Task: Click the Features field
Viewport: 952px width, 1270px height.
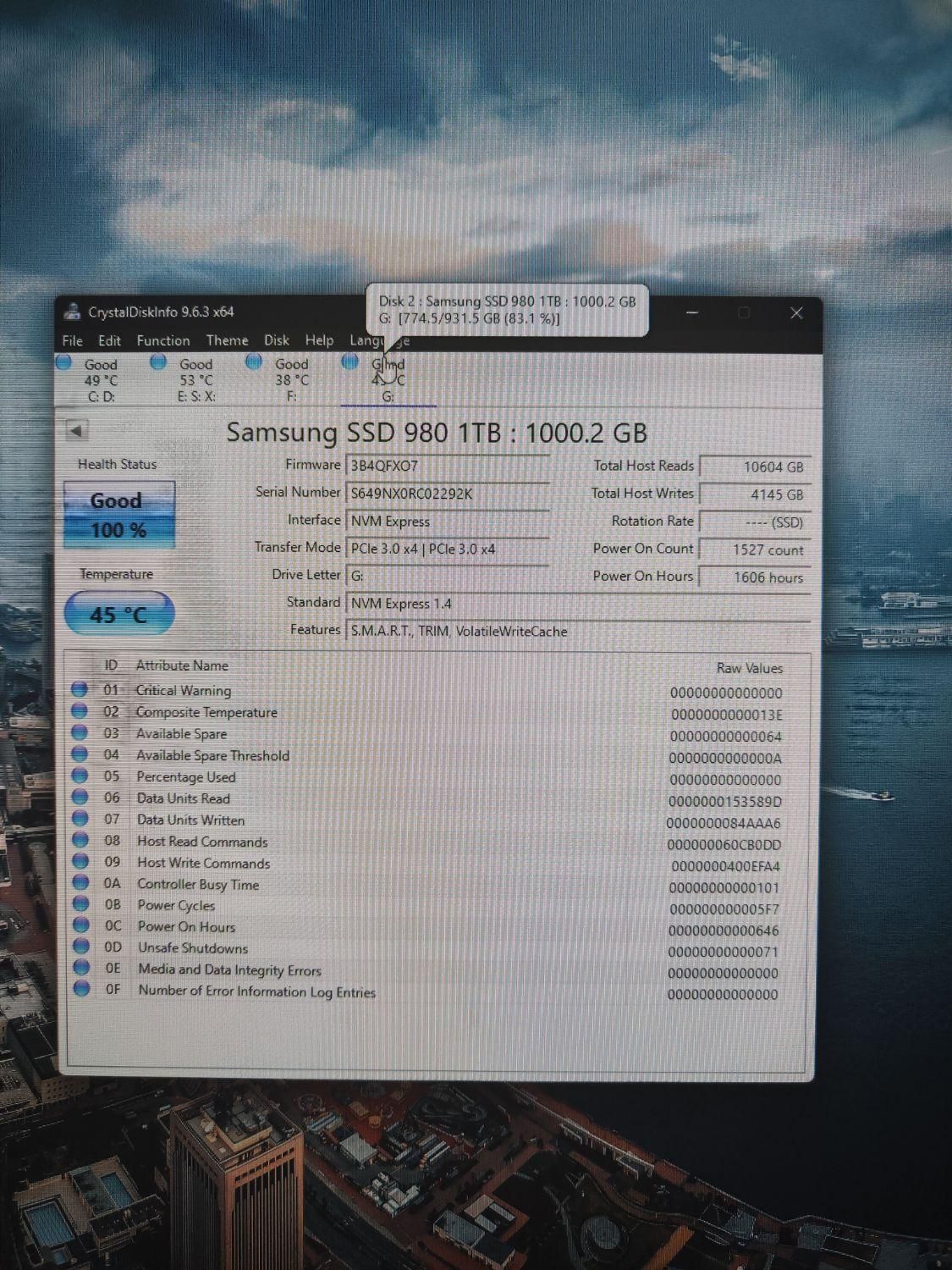Action: tap(577, 631)
